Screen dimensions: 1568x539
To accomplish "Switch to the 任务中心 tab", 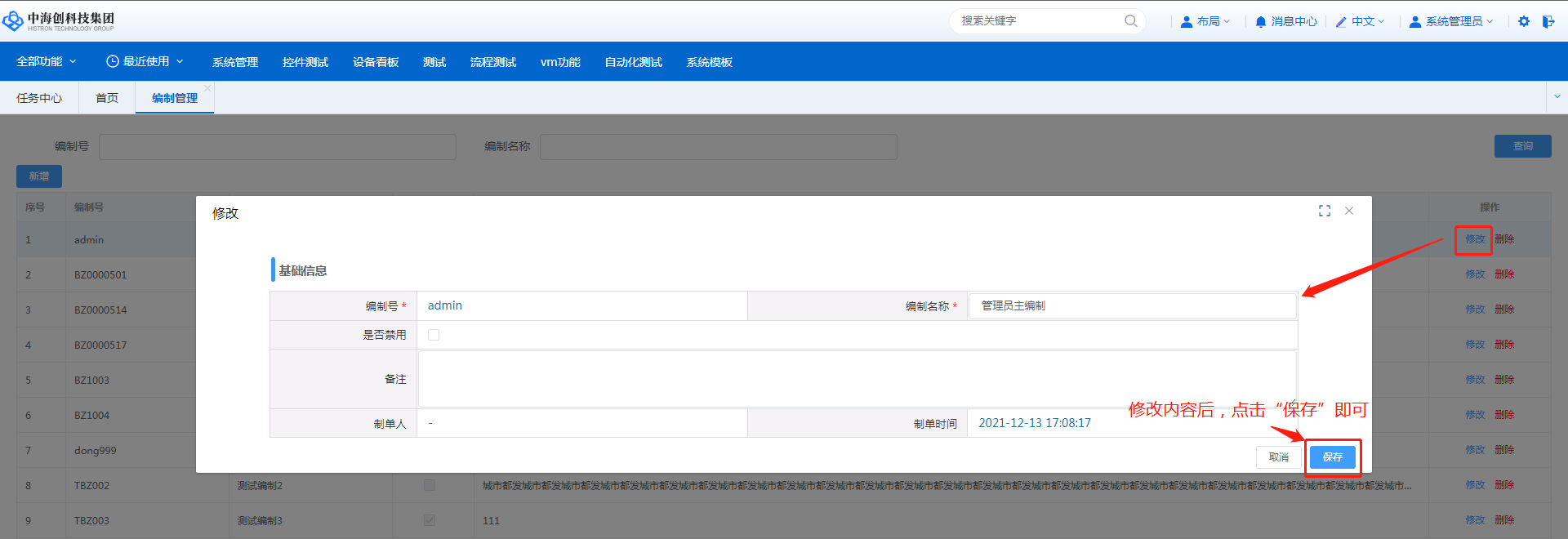I will [39, 98].
